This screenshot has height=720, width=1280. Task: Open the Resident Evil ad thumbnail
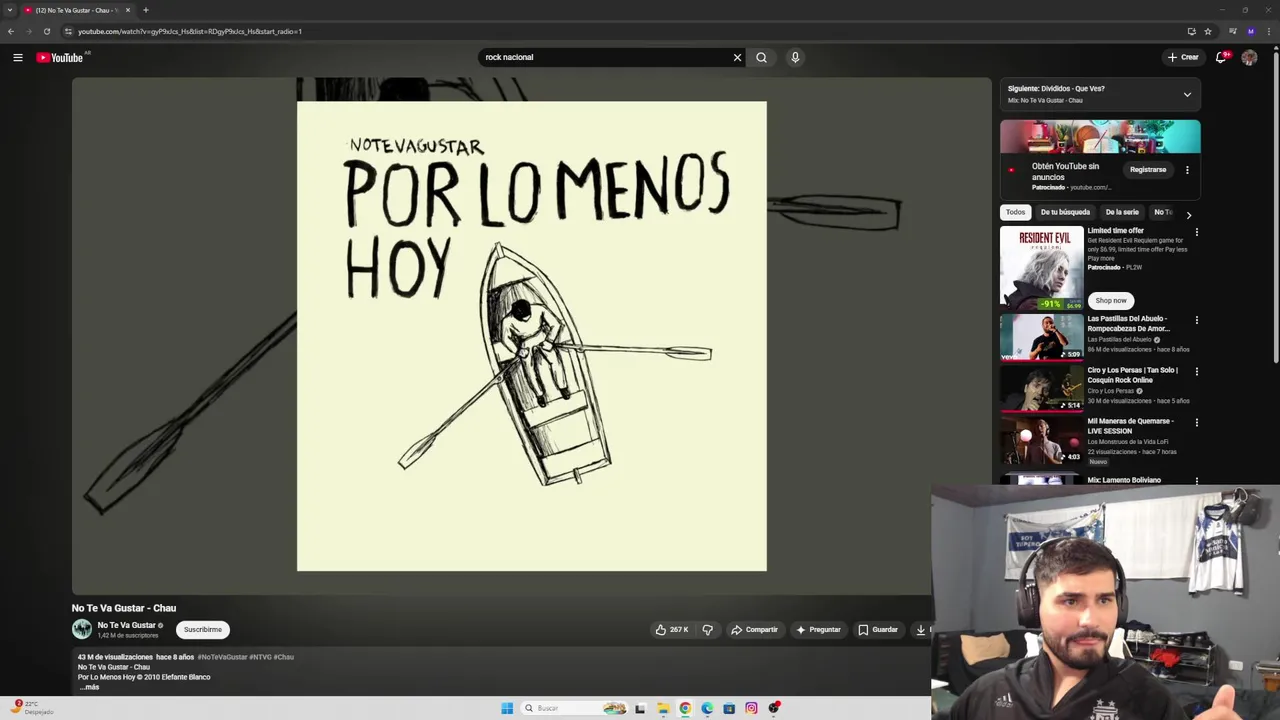point(1041,267)
